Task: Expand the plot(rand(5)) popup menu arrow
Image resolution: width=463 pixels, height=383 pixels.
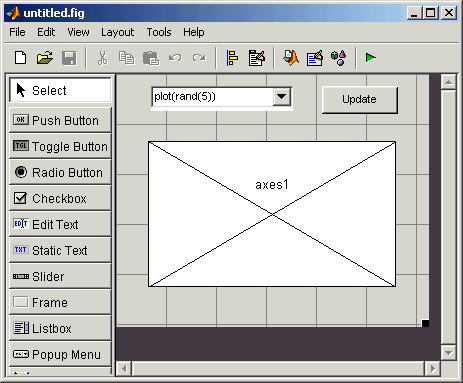Action: pyautogui.click(x=282, y=97)
